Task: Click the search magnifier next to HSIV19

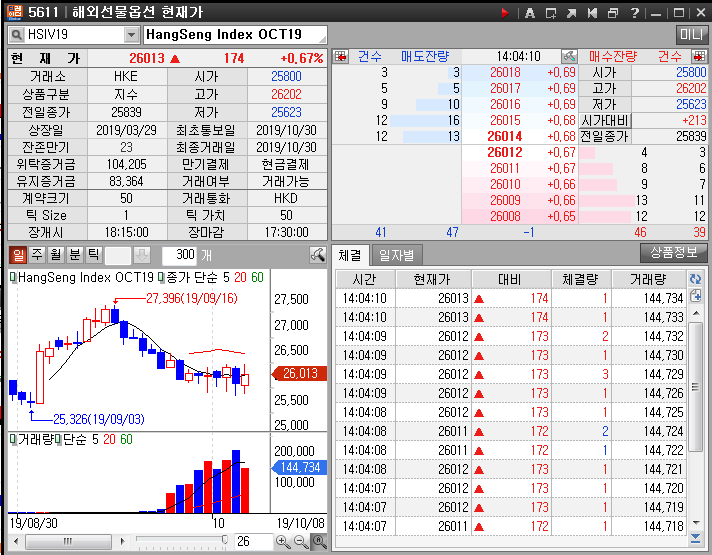Action: (16, 35)
